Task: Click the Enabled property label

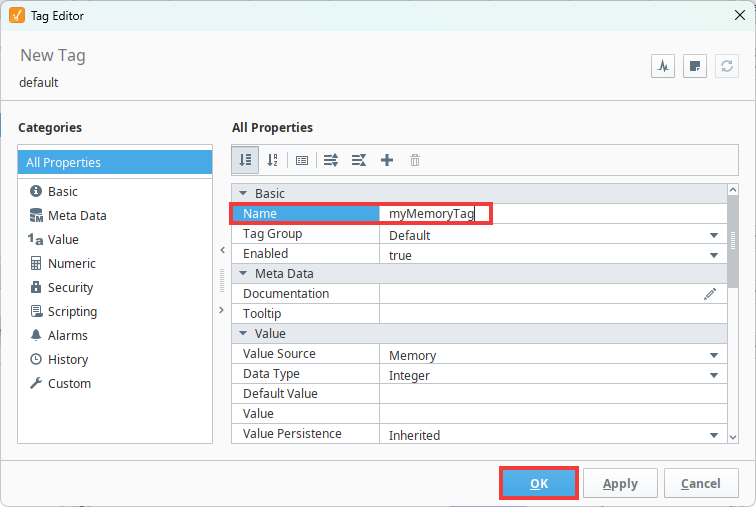Action: tap(265, 254)
